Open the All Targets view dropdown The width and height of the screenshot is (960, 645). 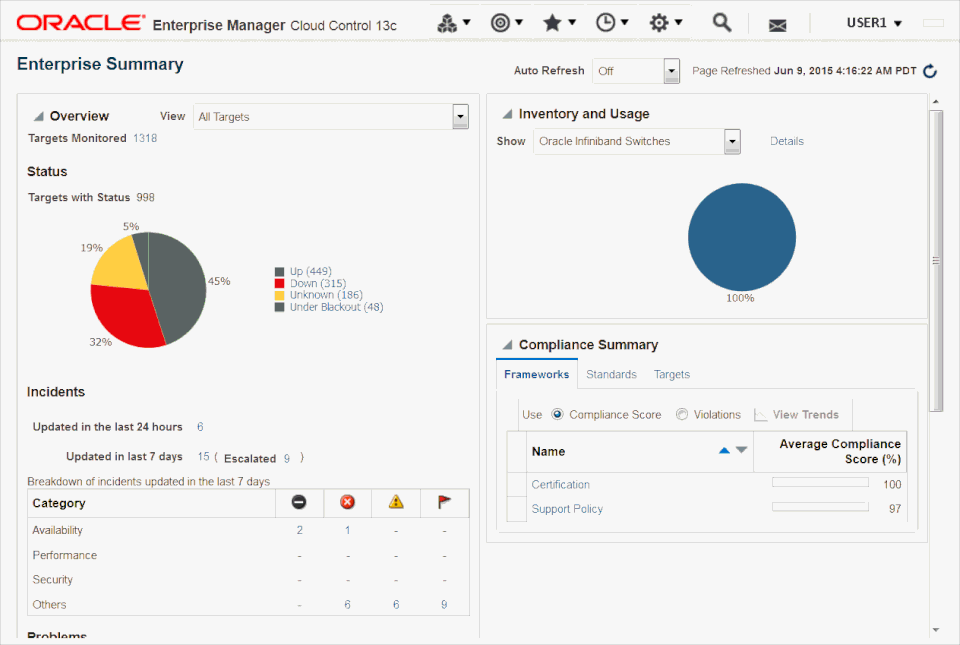click(x=460, y=116)
